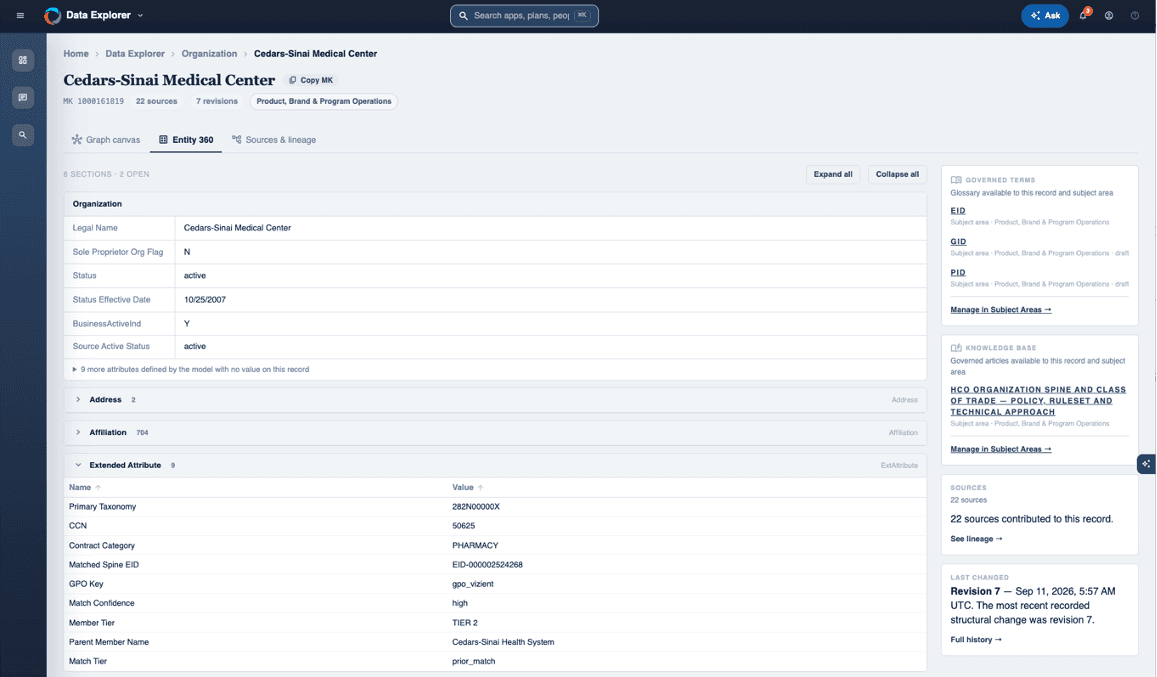1157x677 pixels.
Task: Select Matched Spine EID value EID-000002524268
Action: click(x=487, y=565)
